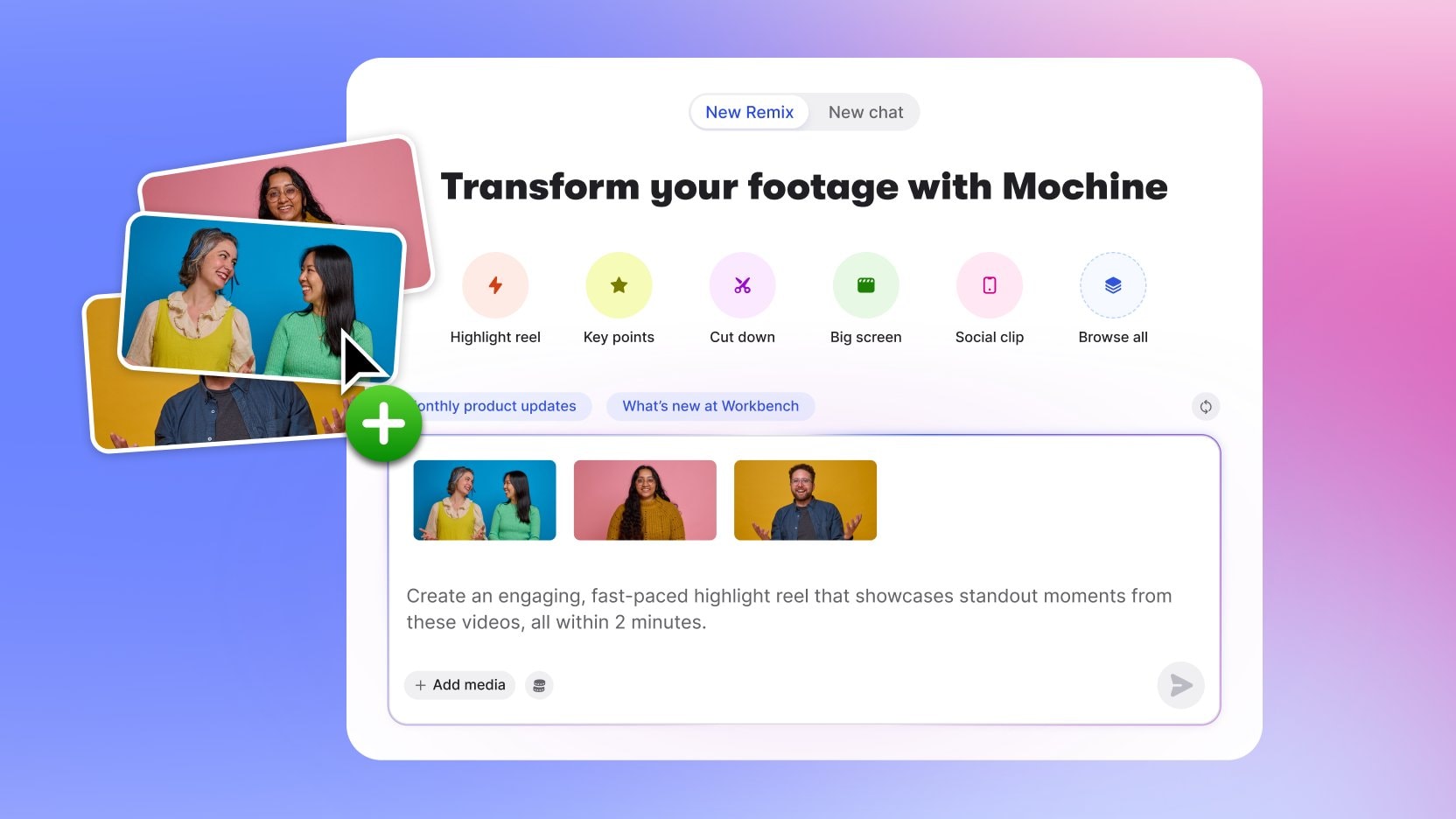Switch to the New Remix tab
This screenshot has width=1456, height=819.
pos(749,112)
